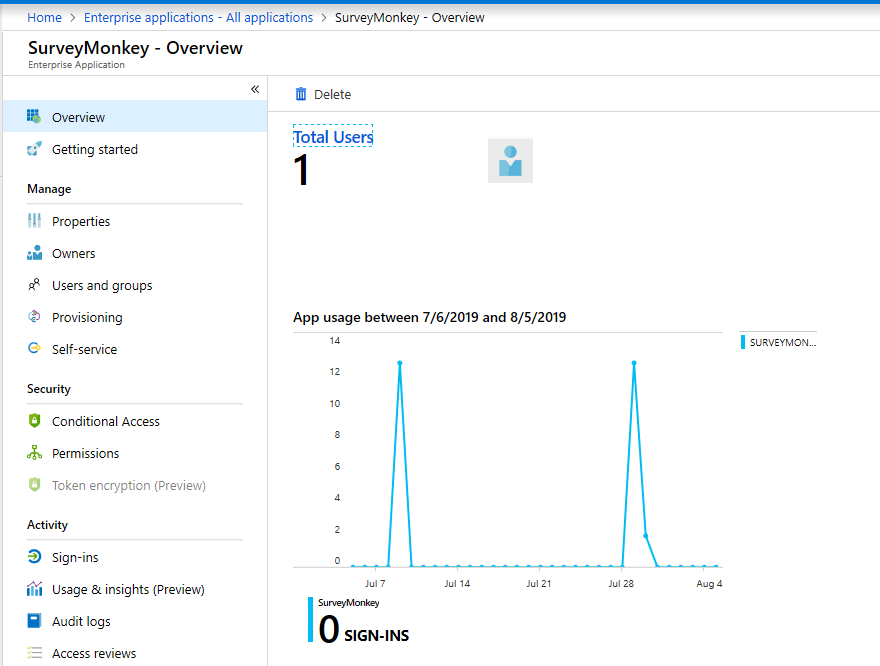The width and height of the screenshot is (880, 666).
Task: Click the chart peak data point near Jul 29
Action: 634,363
